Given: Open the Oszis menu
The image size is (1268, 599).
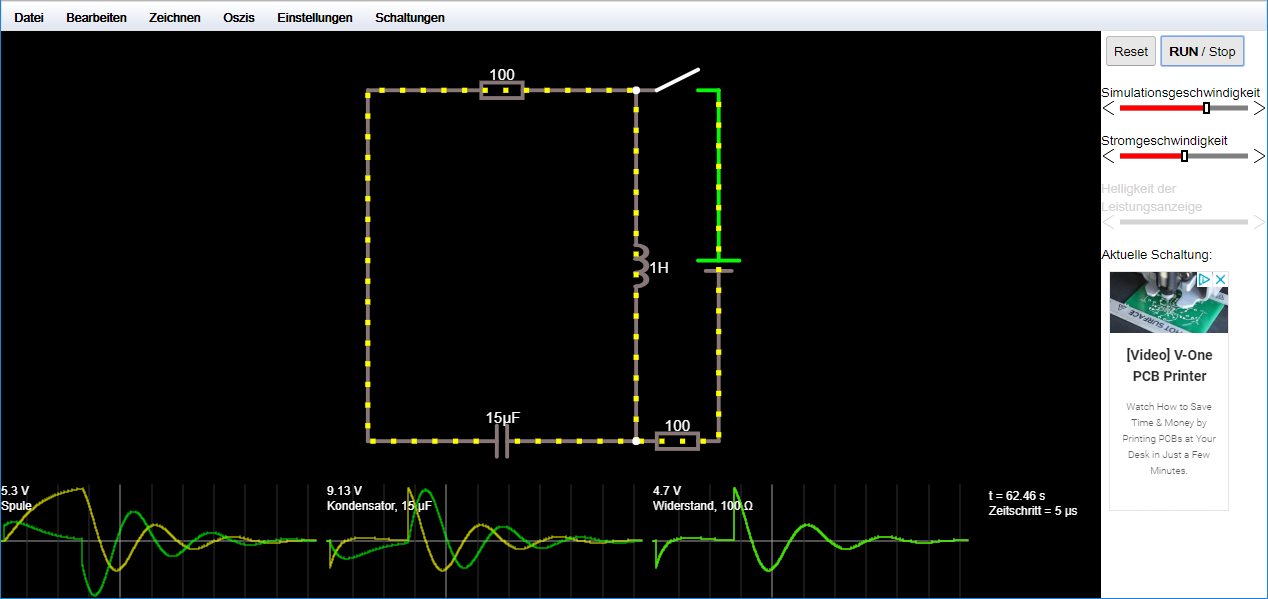Looking at the screenshot, I should [238, 17].
